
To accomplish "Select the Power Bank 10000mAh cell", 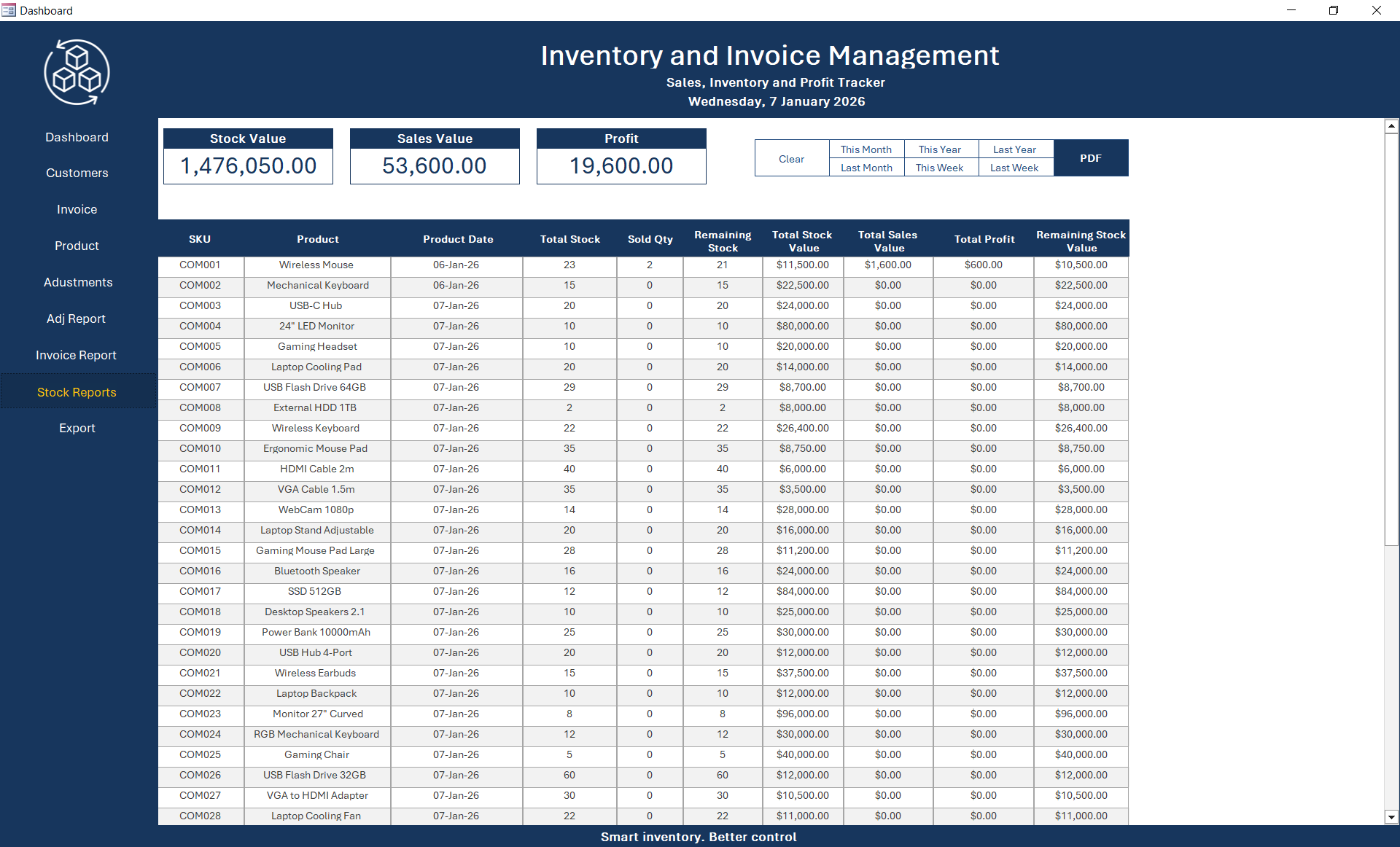I will click(317, 633).
